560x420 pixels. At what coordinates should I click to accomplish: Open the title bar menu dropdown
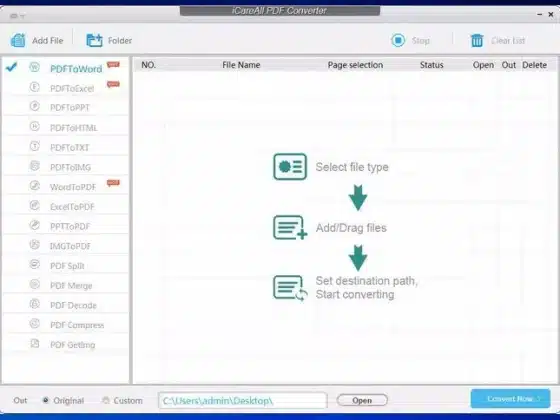tap(17, 16)
